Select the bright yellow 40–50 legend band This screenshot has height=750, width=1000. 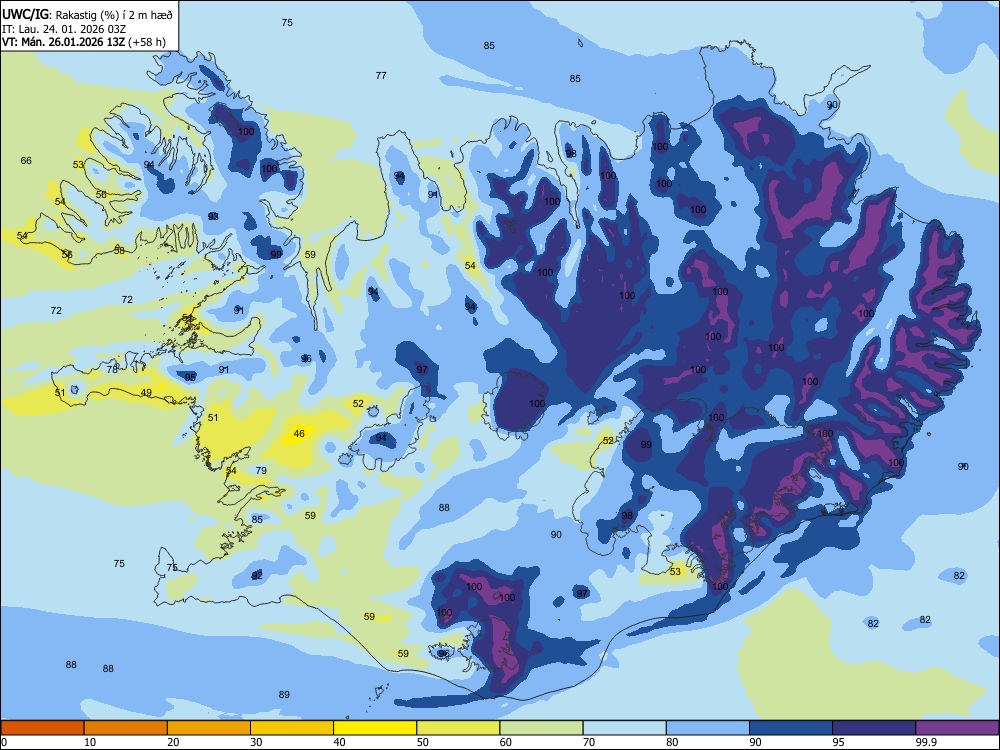click(375, 728)
